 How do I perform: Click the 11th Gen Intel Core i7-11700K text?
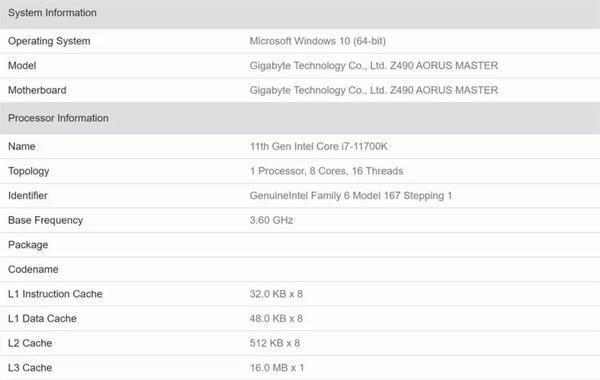click(319, 146)
